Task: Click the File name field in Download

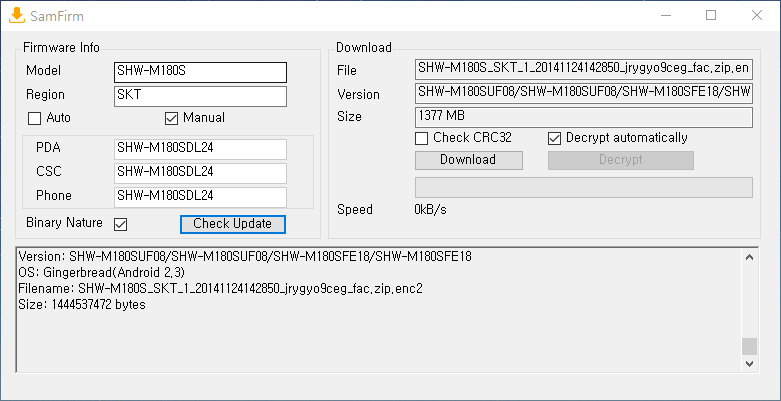Action: click(x=583, y=69)
